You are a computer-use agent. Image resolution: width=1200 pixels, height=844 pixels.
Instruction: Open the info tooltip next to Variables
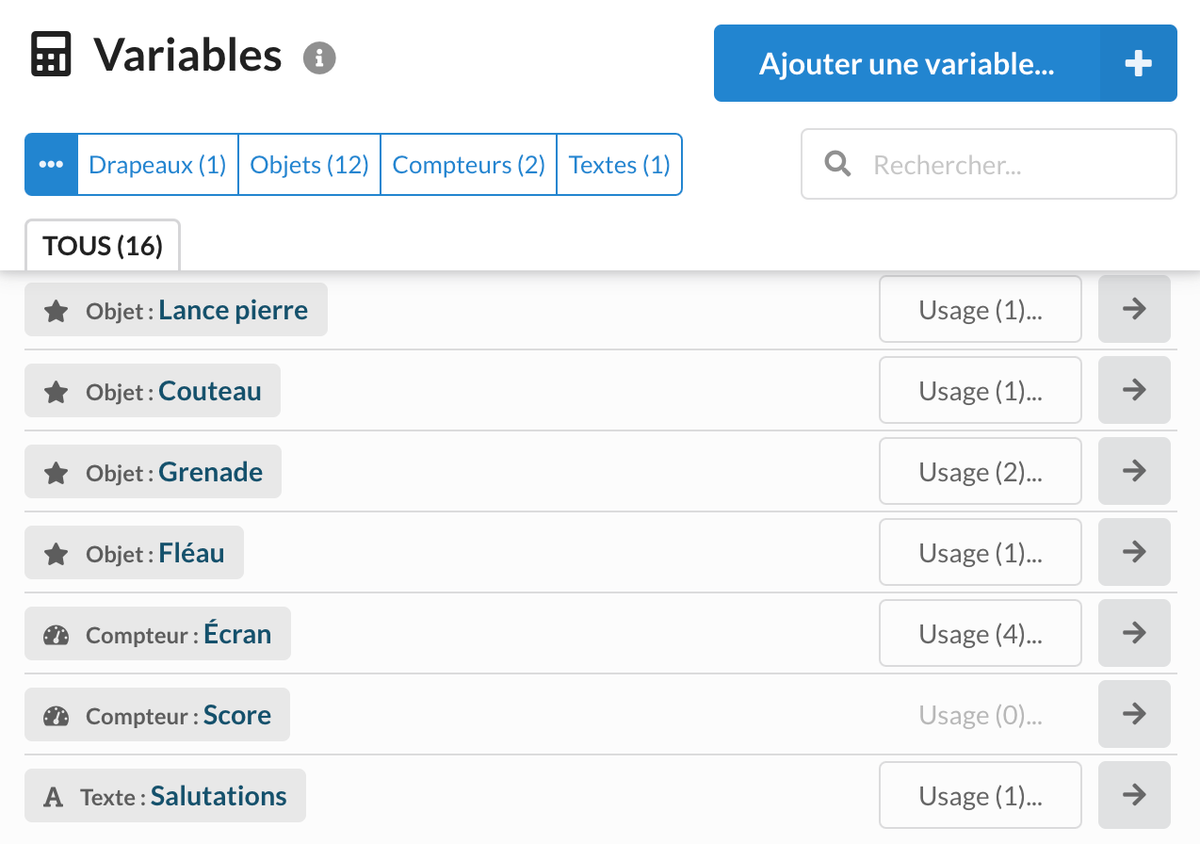[x=319, y=60]
